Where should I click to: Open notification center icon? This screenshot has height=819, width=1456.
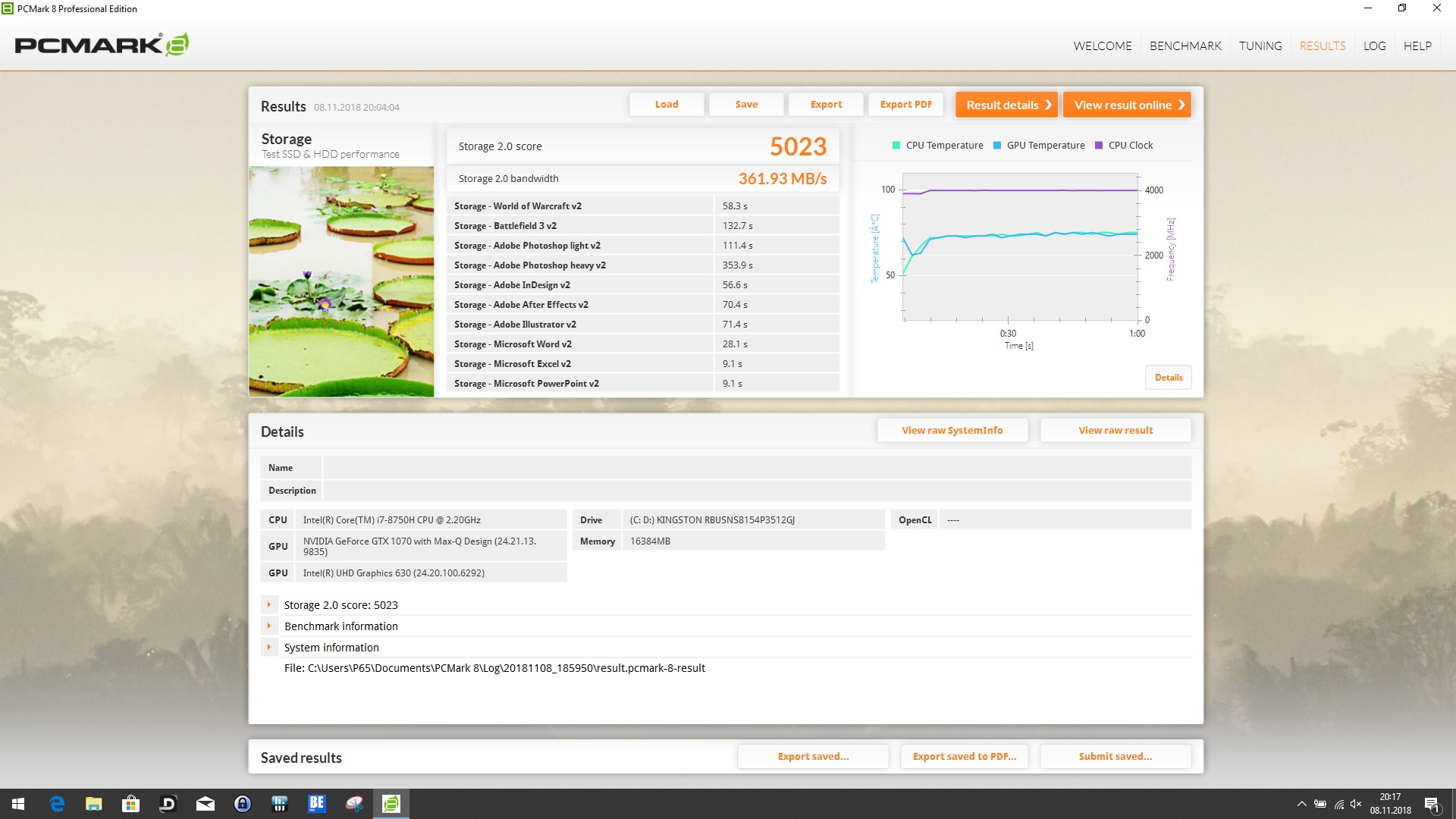tap(1432, 804)
